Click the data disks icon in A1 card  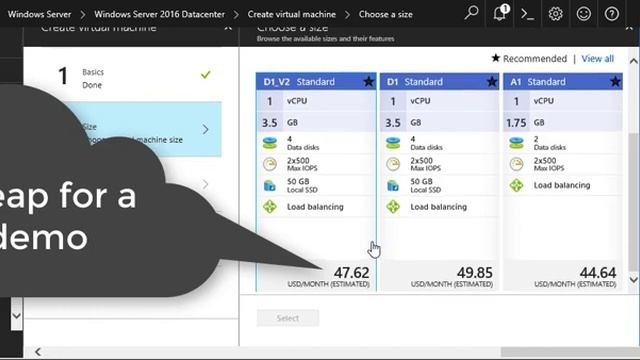point(516,143)
